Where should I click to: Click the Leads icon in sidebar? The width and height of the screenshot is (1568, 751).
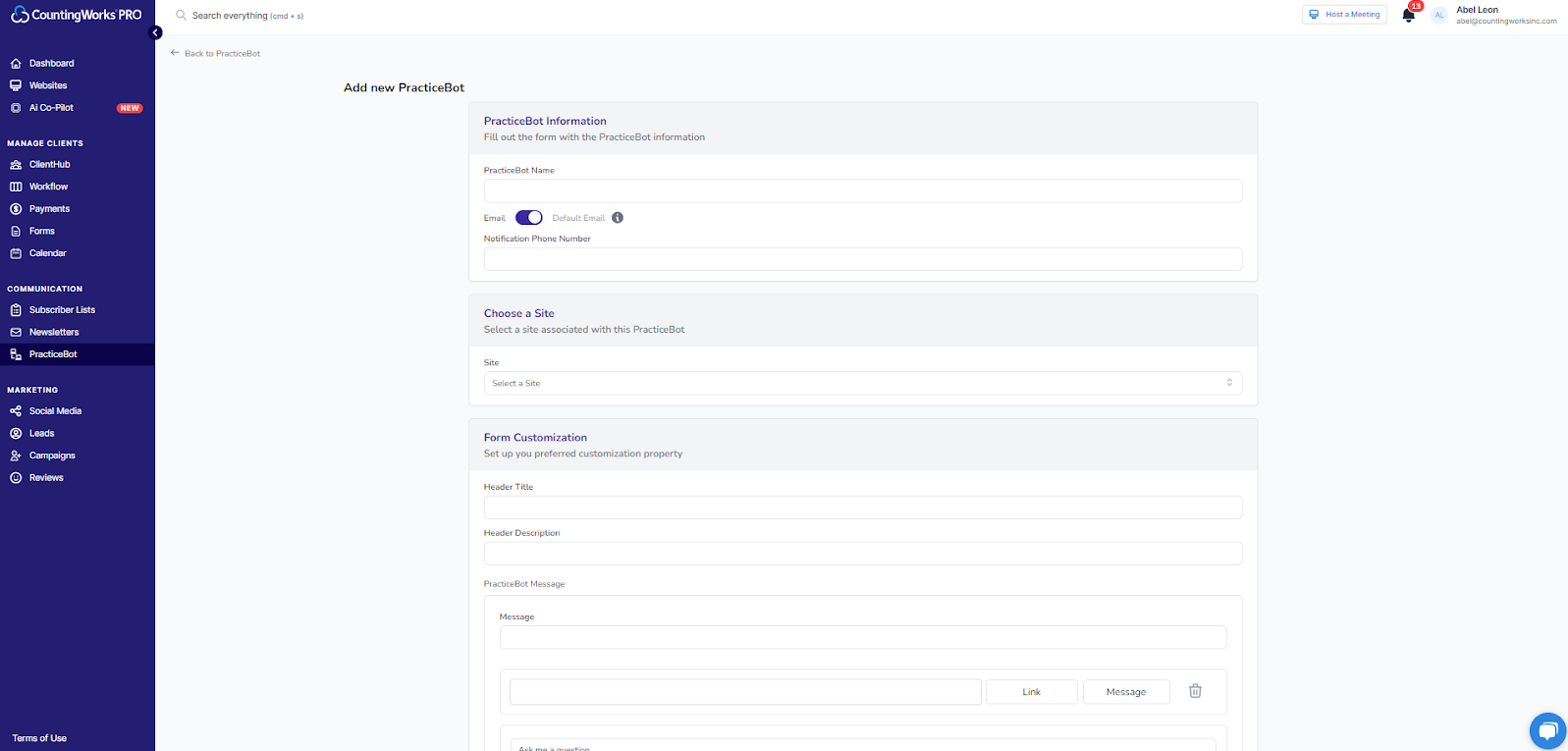(16, 433)
